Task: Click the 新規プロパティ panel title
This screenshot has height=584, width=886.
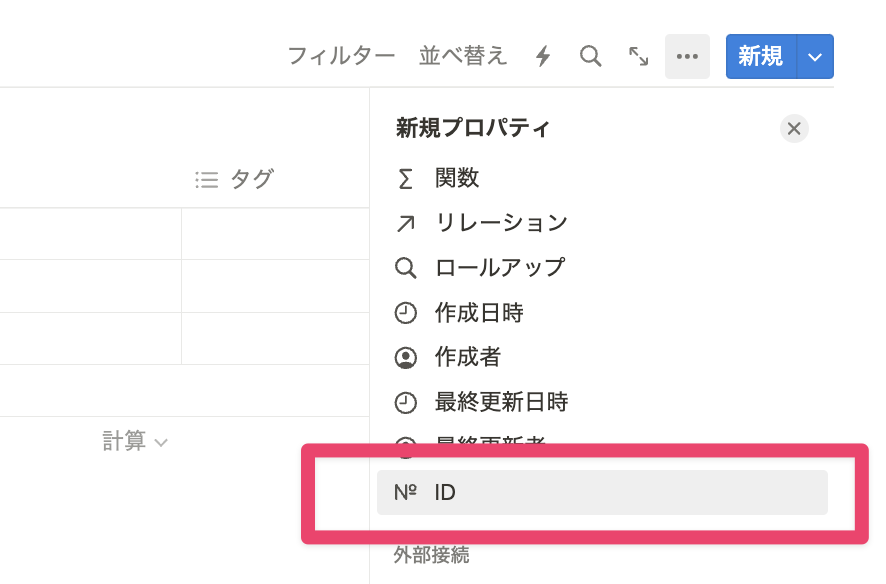Action: 472,128
